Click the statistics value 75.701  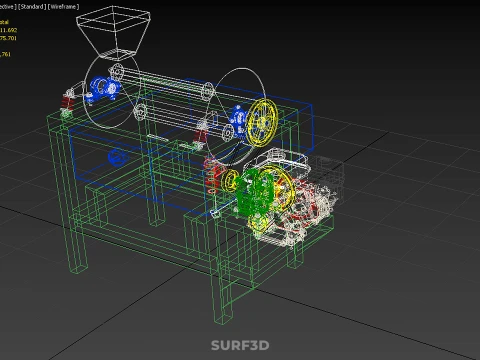click(8, 38)
